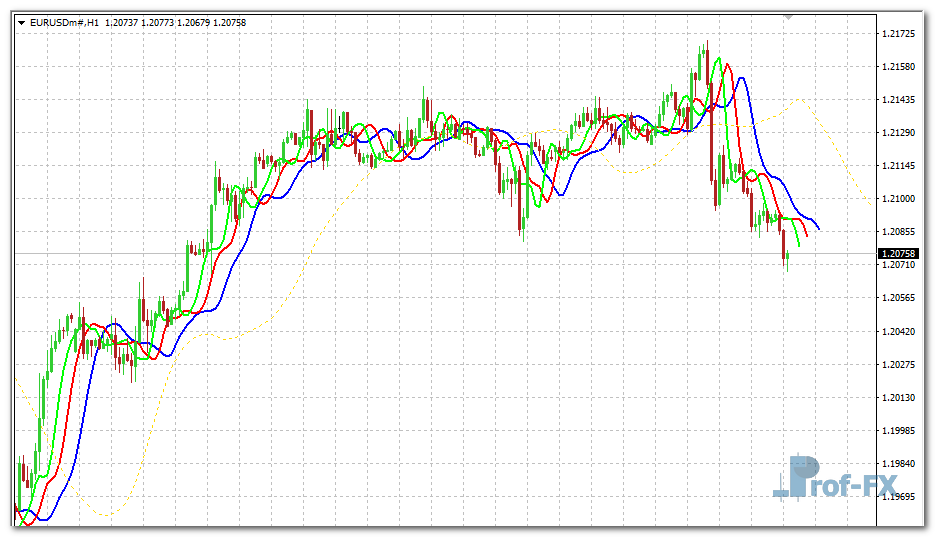Click the Prof-FX watermark logo
Screen dimensions: 935x537
tap(824, 480)
